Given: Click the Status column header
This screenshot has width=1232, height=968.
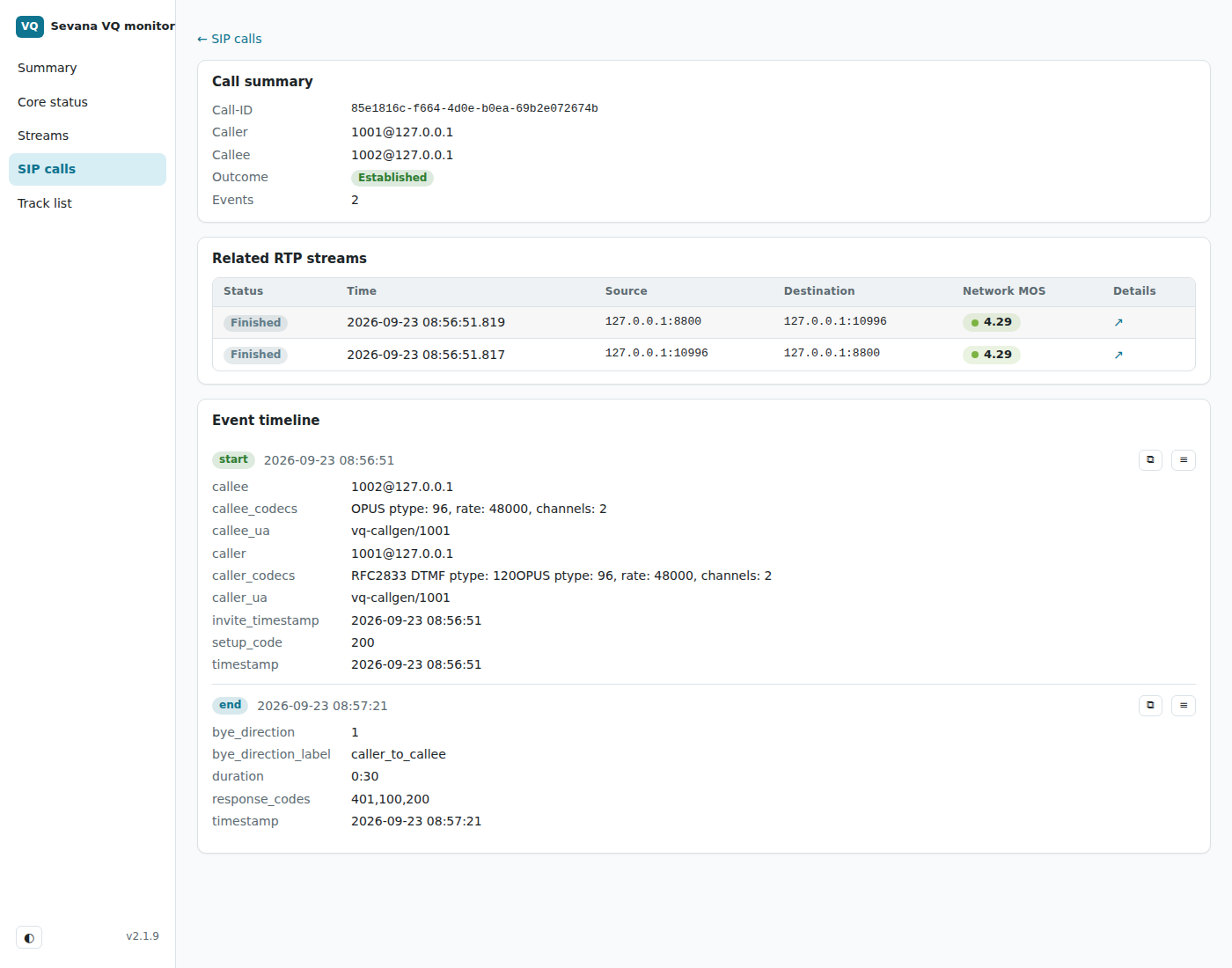Looking at the screenshot, I should click(x=243, y=291).
